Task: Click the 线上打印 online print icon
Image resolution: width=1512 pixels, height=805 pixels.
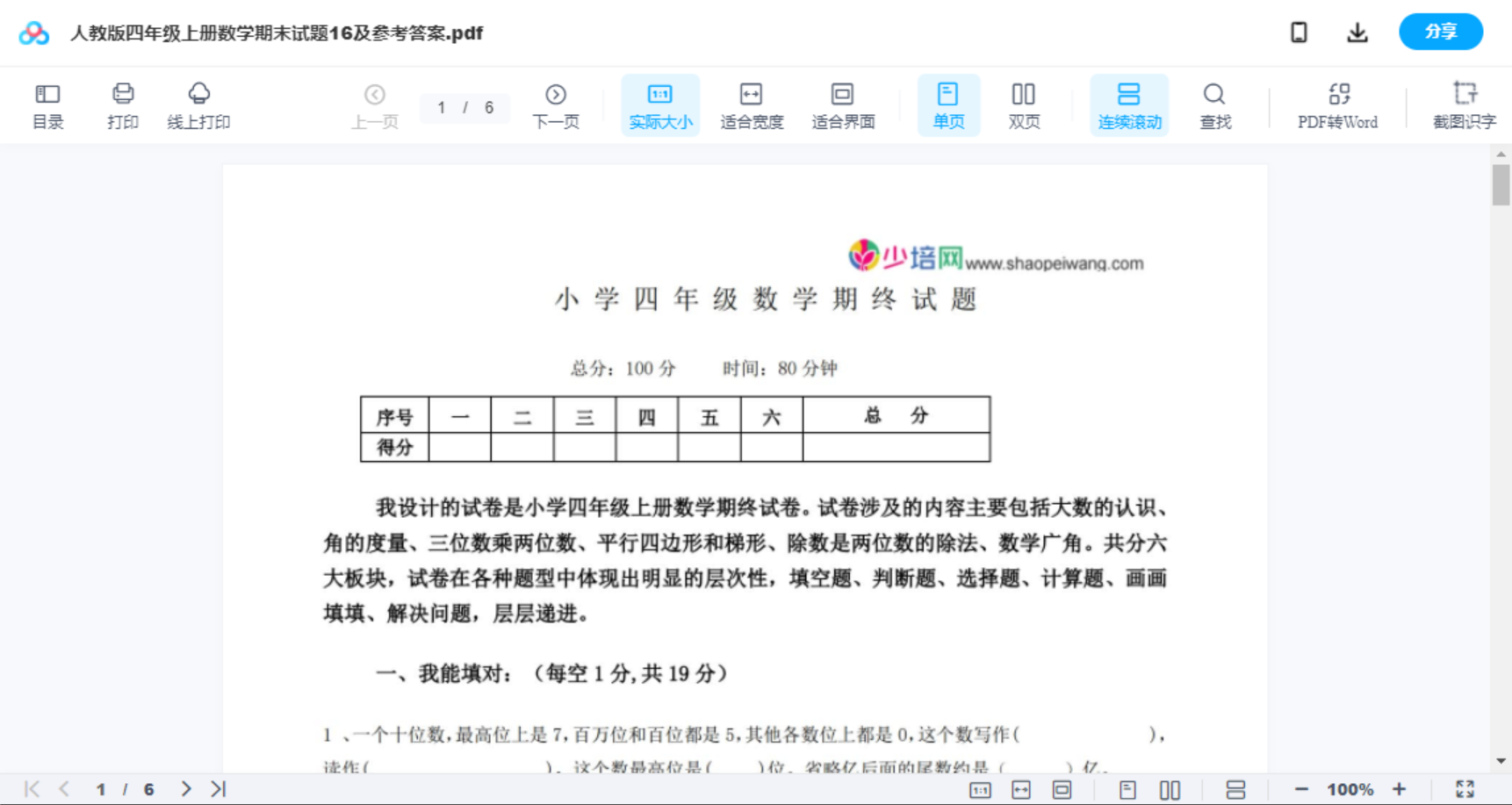Action: pyautogui.click(x=199, y=104)
